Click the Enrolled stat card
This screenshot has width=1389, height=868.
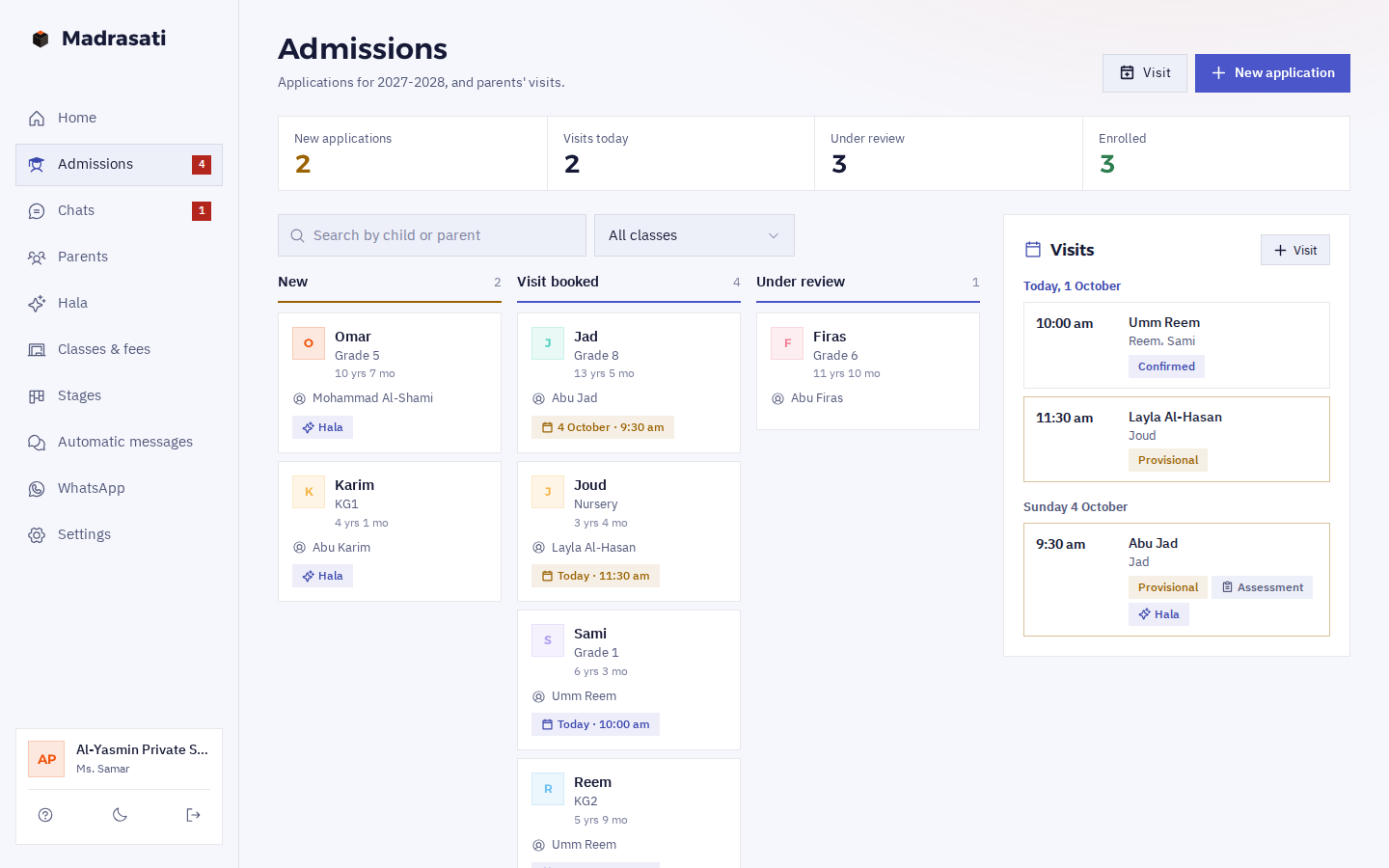(x=1216, y=153)
